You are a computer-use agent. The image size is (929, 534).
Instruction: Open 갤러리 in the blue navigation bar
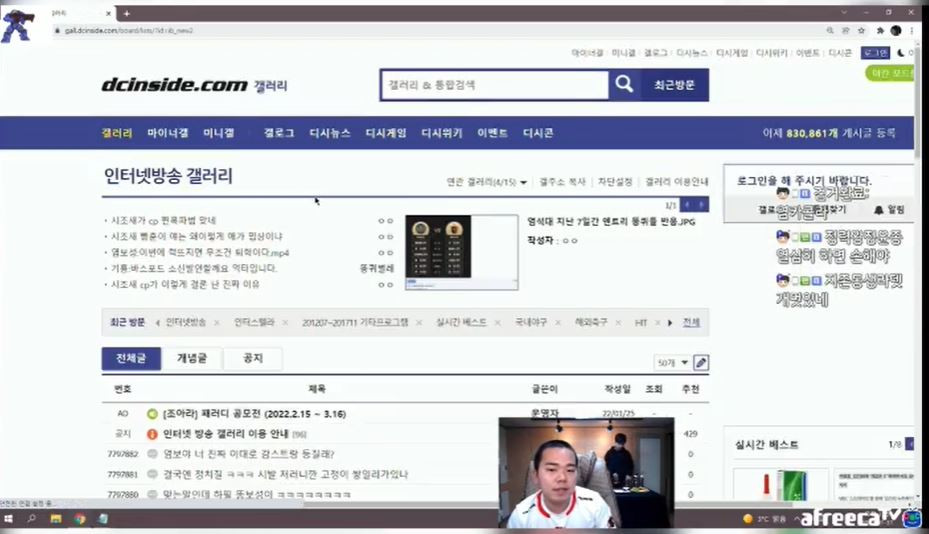117,133
